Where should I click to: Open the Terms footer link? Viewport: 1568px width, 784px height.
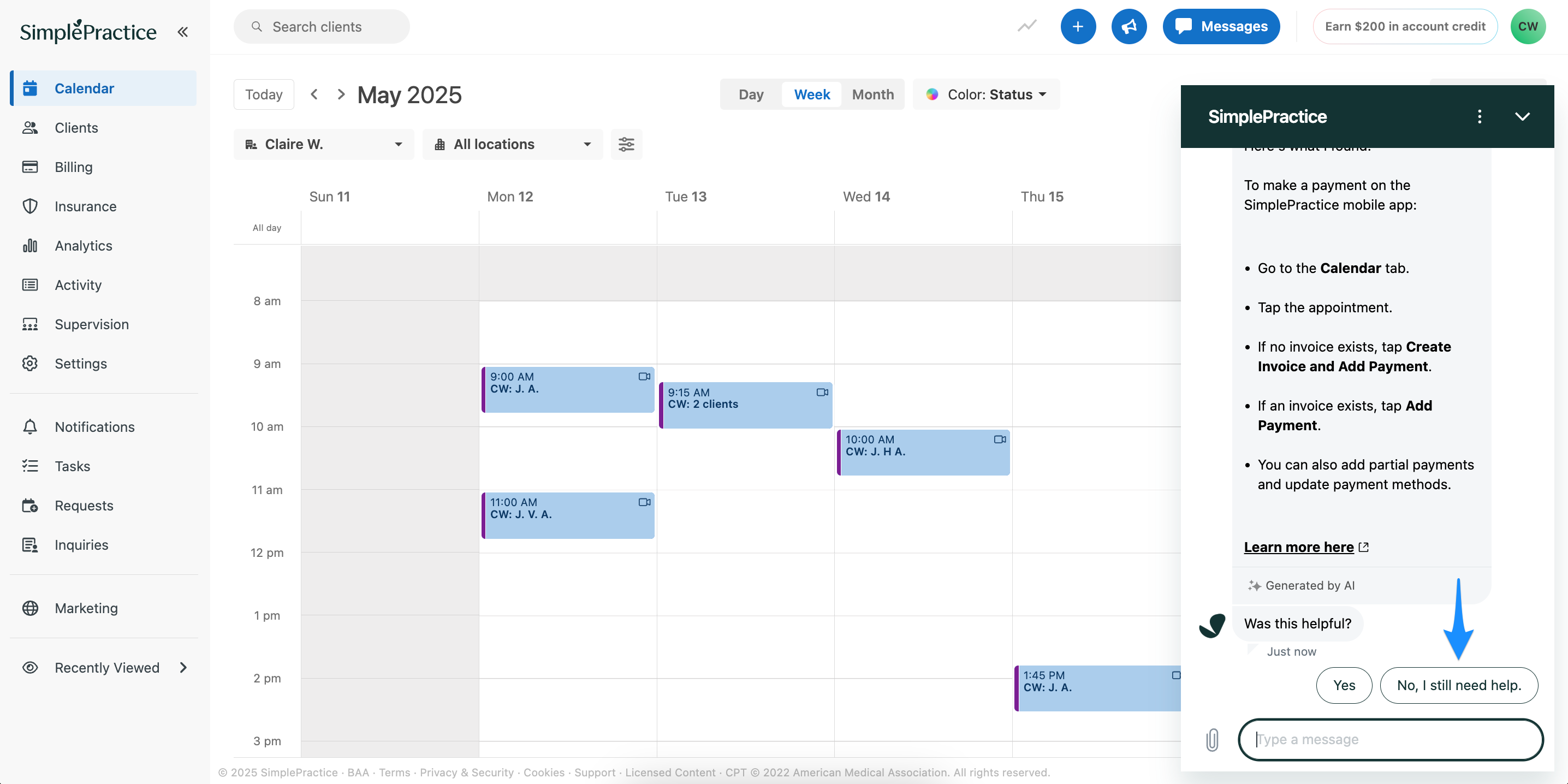click(x=394, y=773)
